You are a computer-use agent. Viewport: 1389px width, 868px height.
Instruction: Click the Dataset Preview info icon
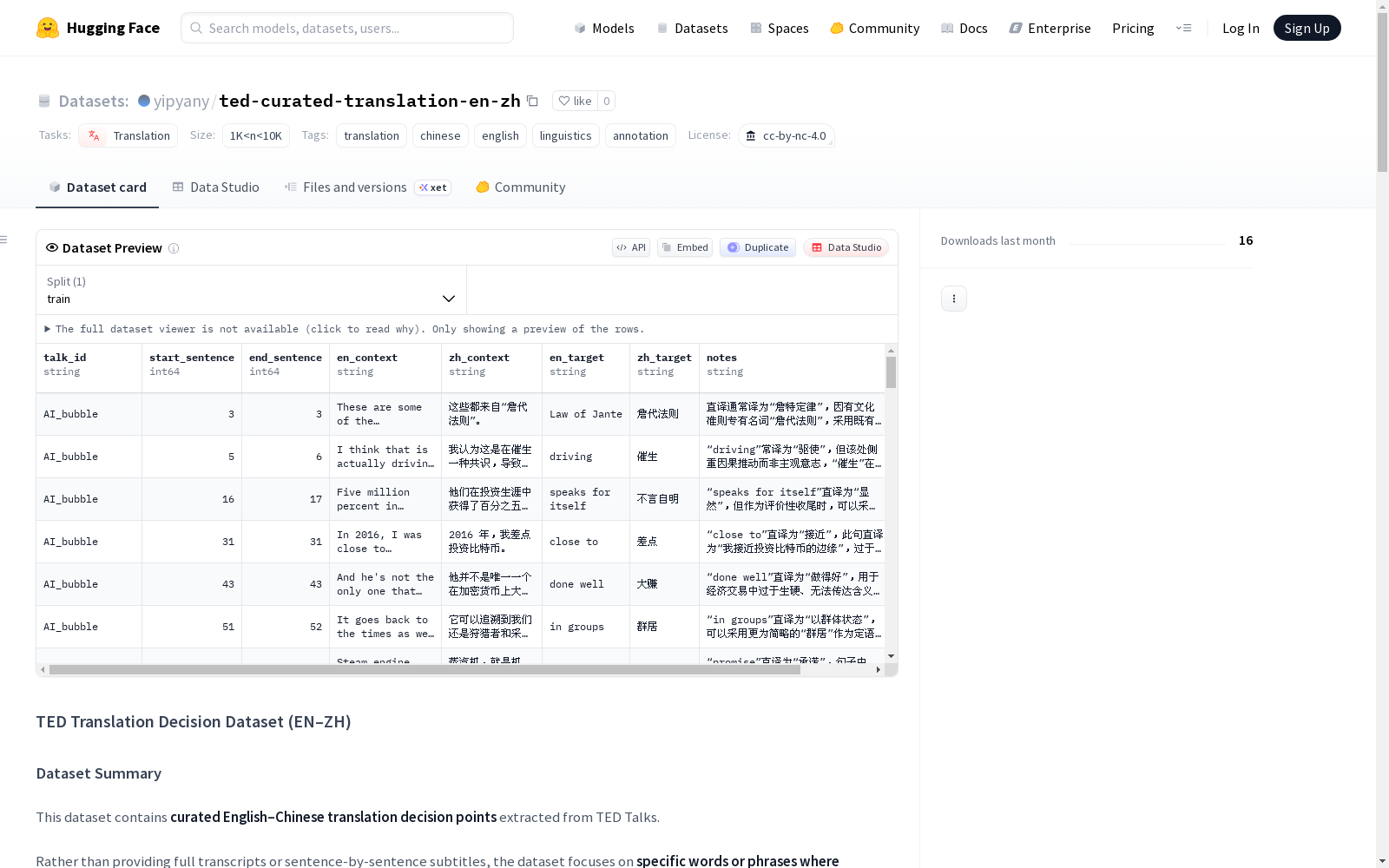(x=174, y=248)
